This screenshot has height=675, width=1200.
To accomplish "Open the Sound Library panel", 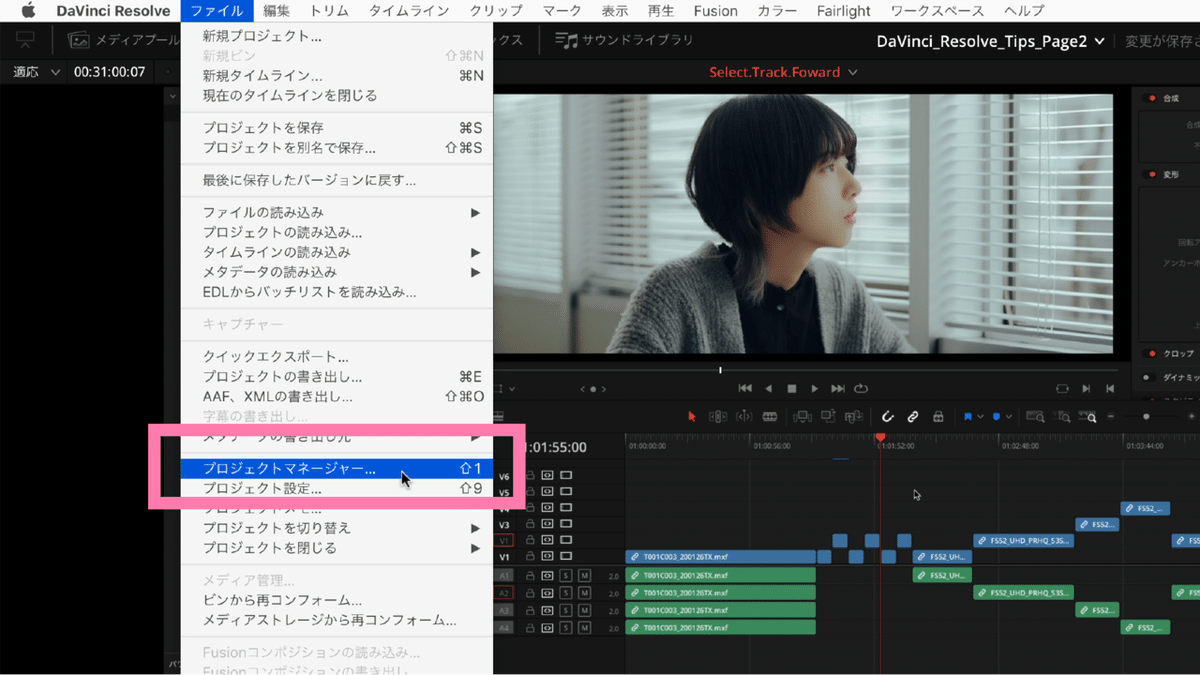I will tap(624, 41).
